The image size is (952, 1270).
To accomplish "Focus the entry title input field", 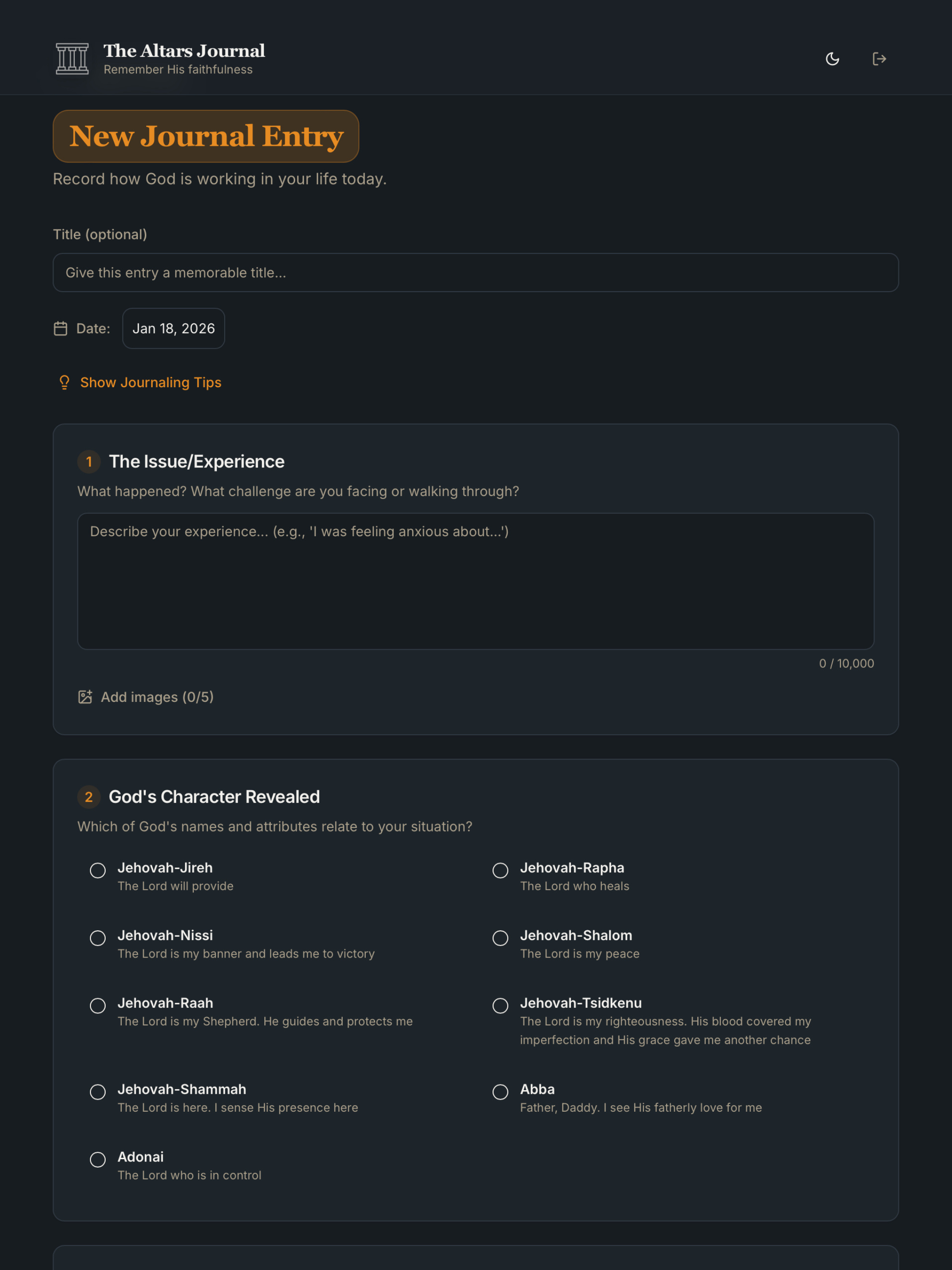I will pyautogui.click(x=476, y=273).
